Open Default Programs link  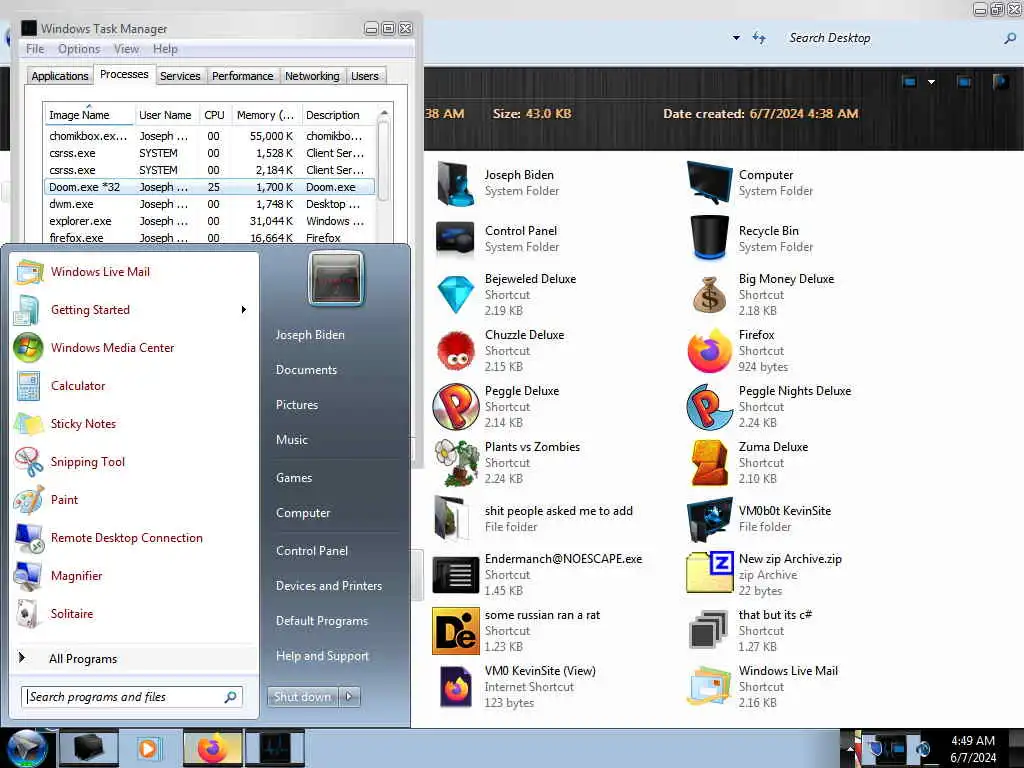point(321,620)
